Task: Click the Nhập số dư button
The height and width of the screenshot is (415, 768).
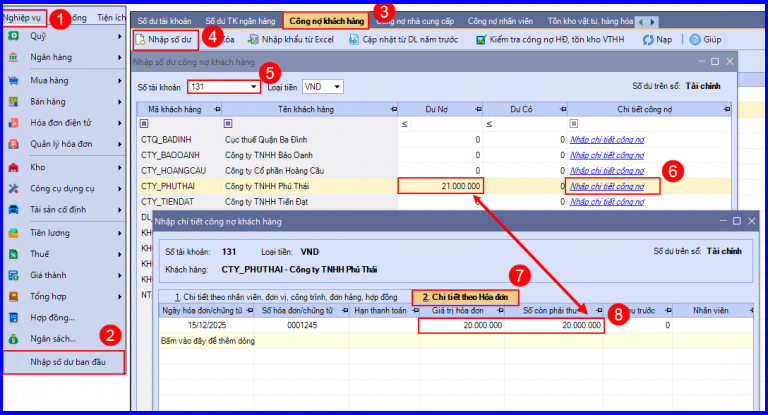Action: 165,40
